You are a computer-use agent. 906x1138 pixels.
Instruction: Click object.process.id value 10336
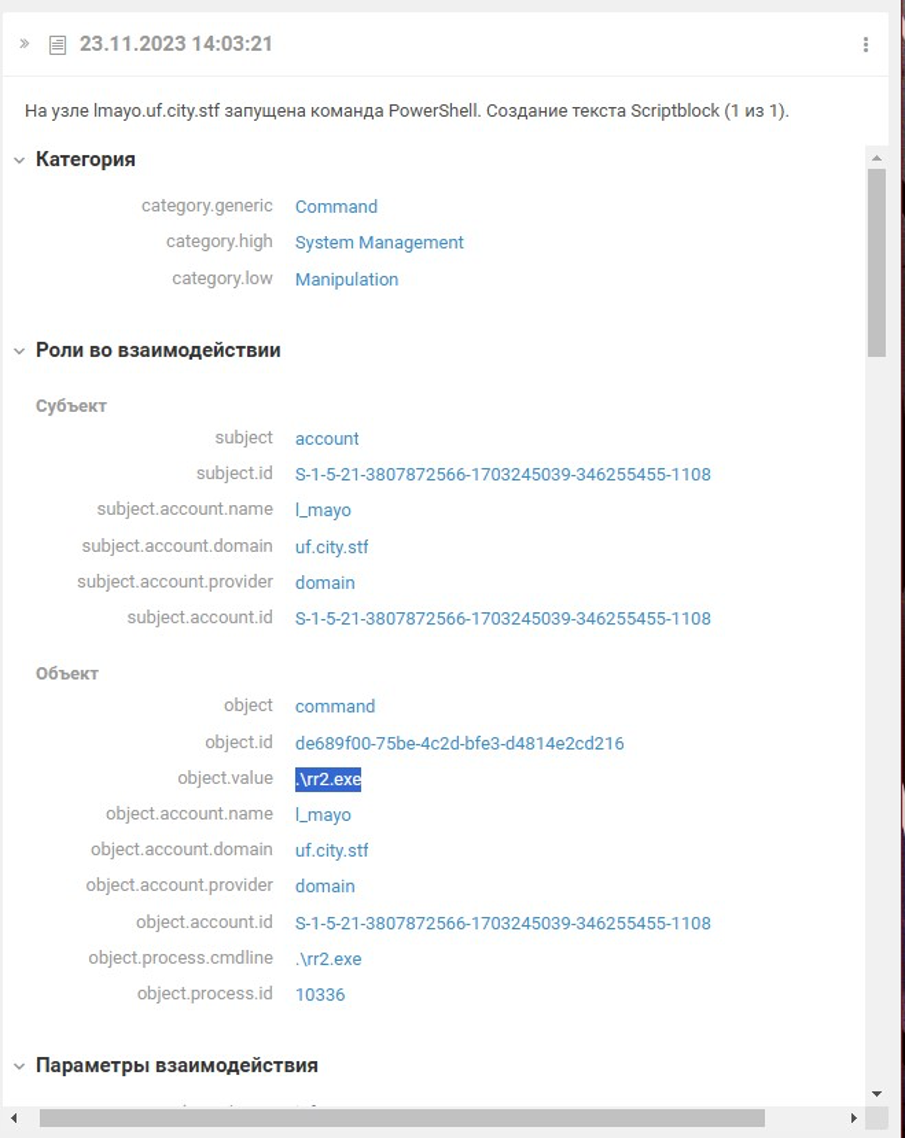tap(320, 995)
